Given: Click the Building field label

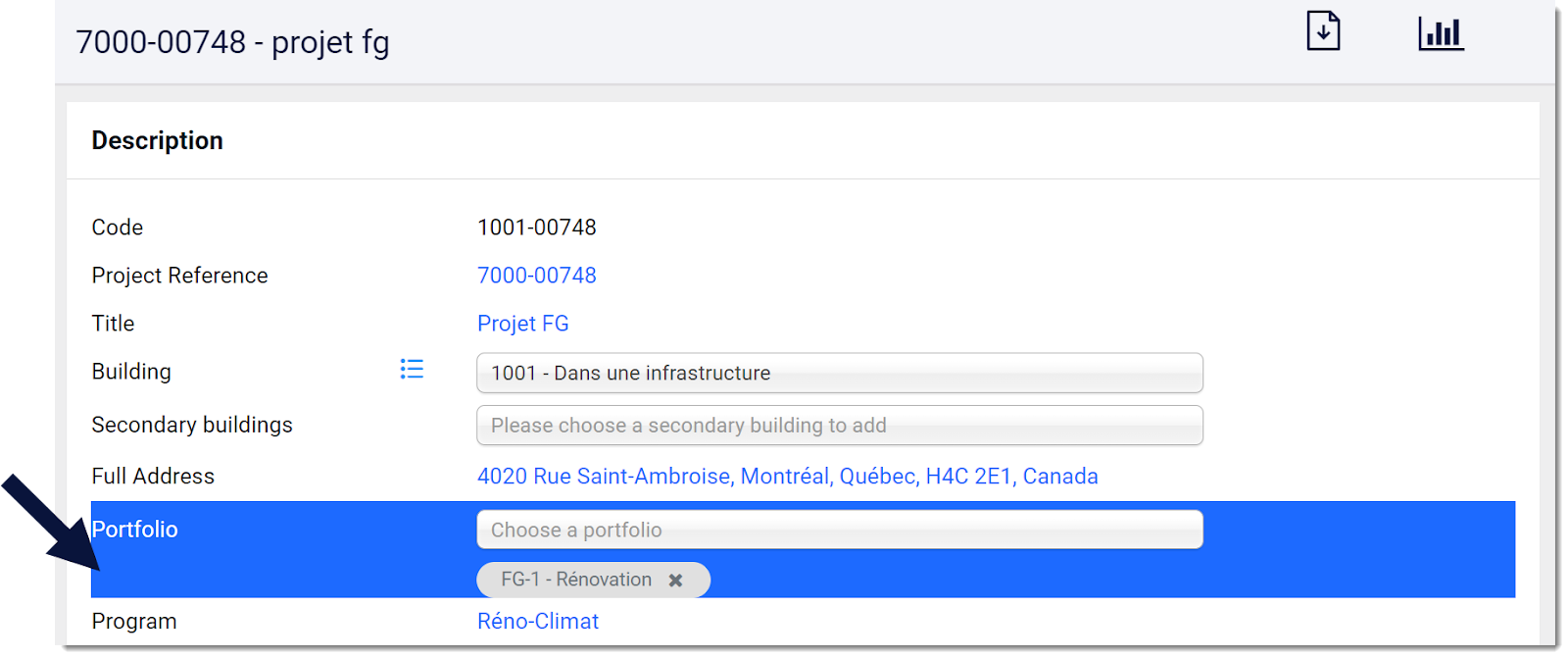Looking at the screenshot, I should click(x=131, y=372).
